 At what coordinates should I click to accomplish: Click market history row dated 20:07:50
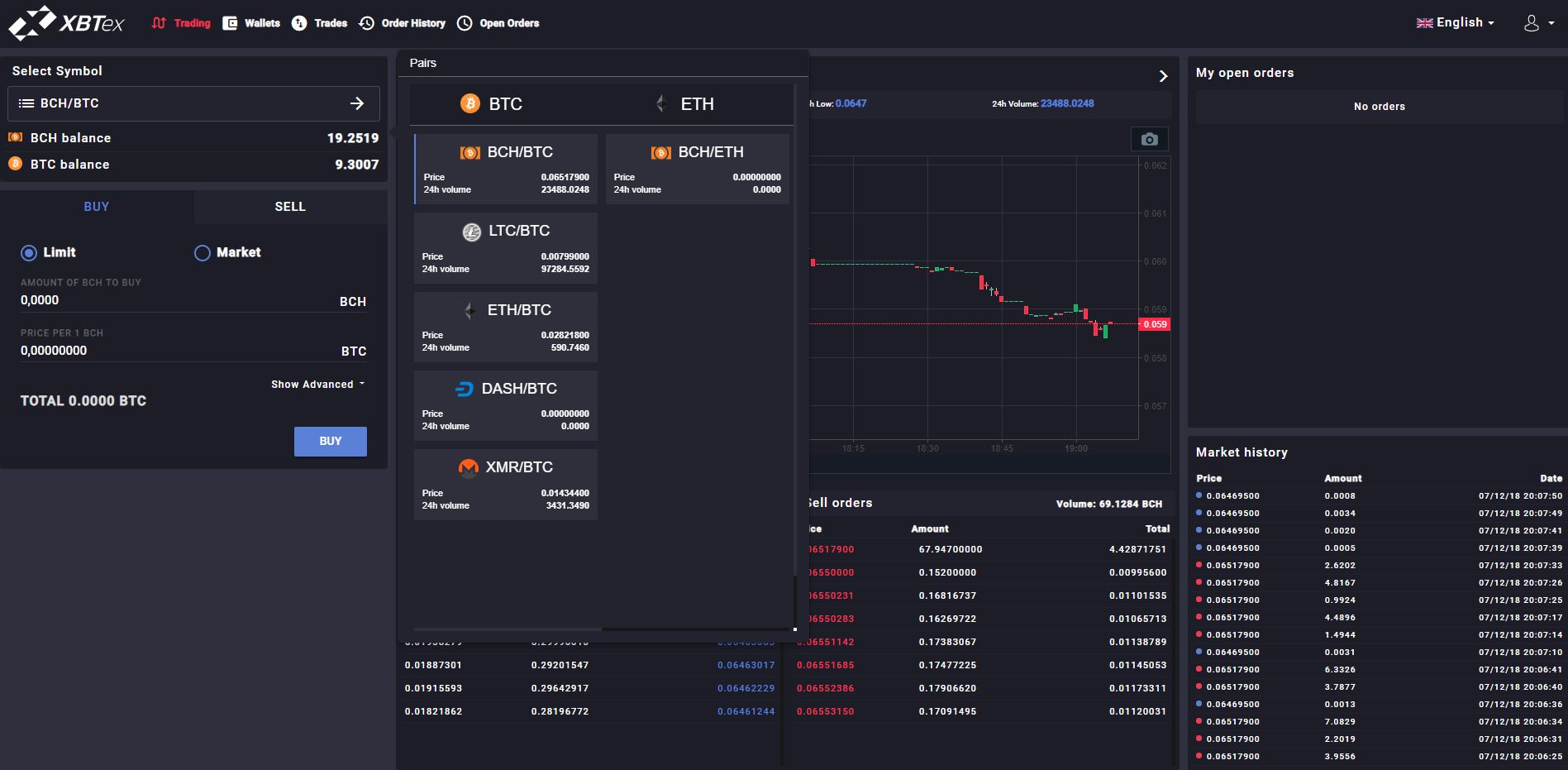[1379, 496]
